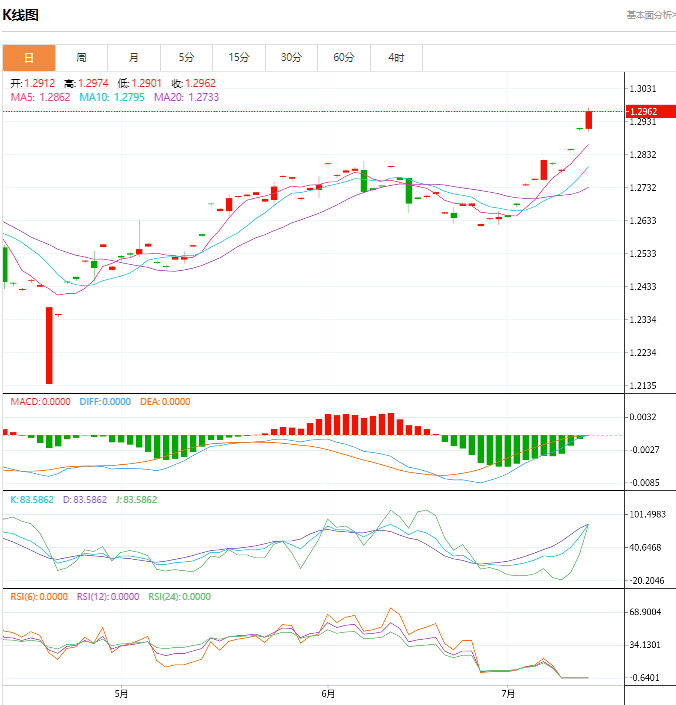Click the MACD indicator label
676x705 pixels.
click(39, 401)
